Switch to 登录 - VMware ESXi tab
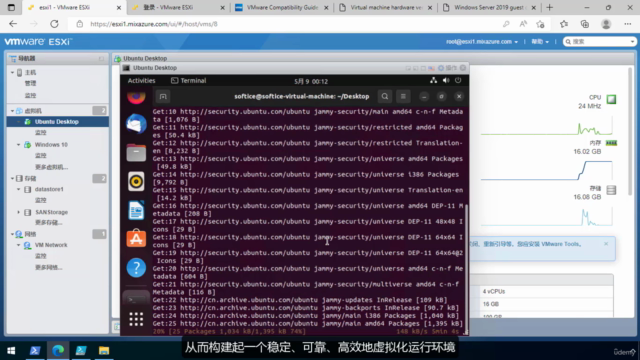The image size is (640, 360). pyautogui.click(x=178, y=7)
